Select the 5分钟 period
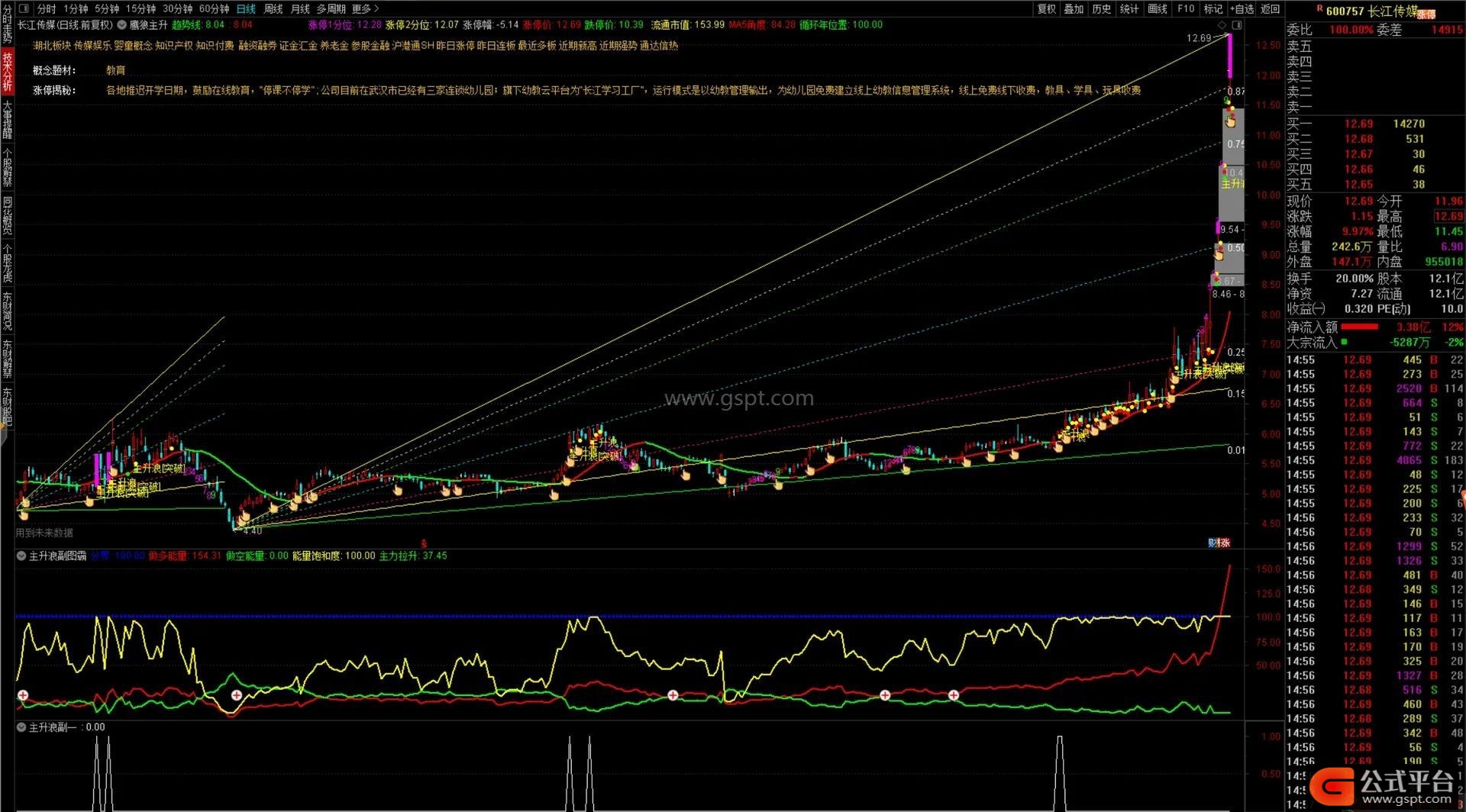Image resolution: width=1466 pixels, height=812 pixels. (x=107, y=8)
